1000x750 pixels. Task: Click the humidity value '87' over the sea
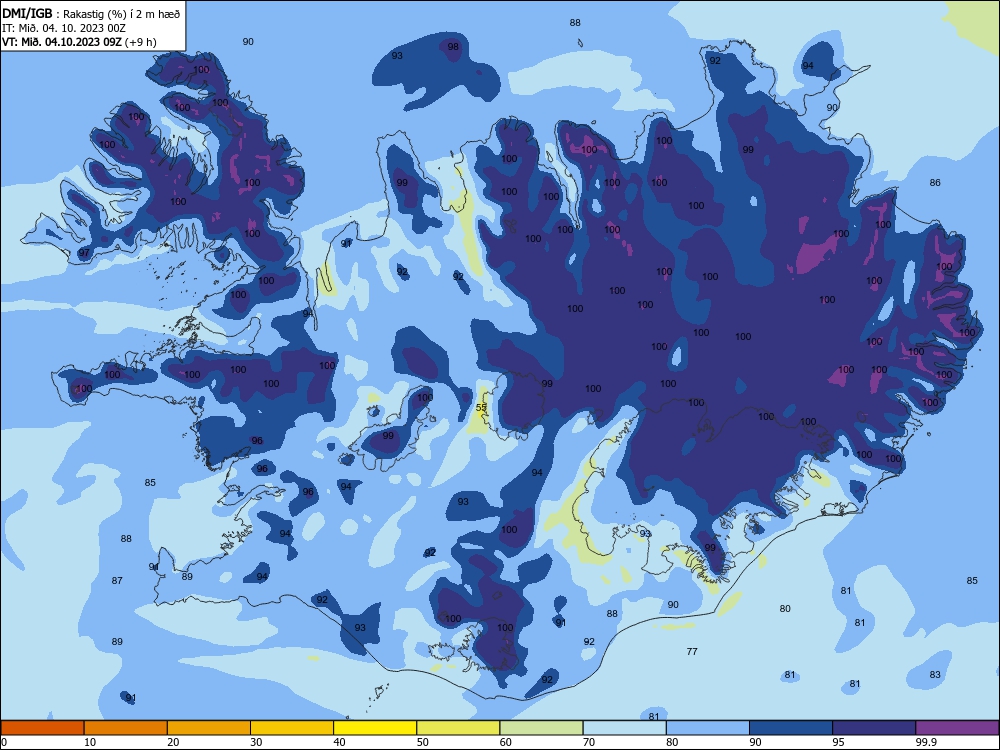pos(117,581)
